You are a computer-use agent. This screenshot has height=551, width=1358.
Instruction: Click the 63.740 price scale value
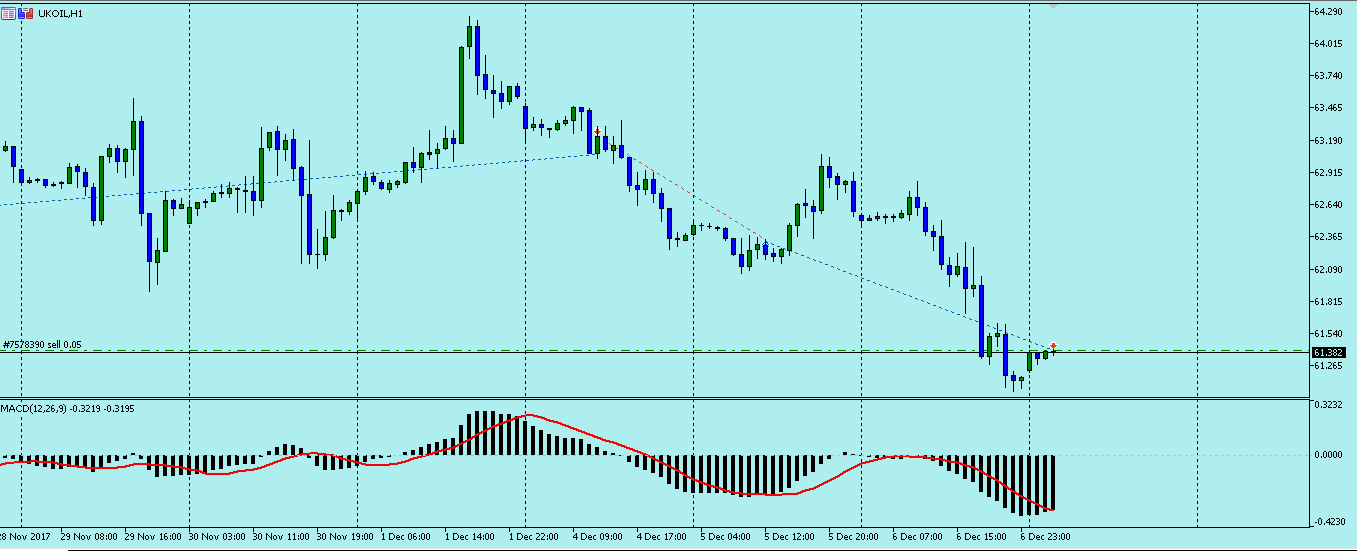tap(1328, 75)
